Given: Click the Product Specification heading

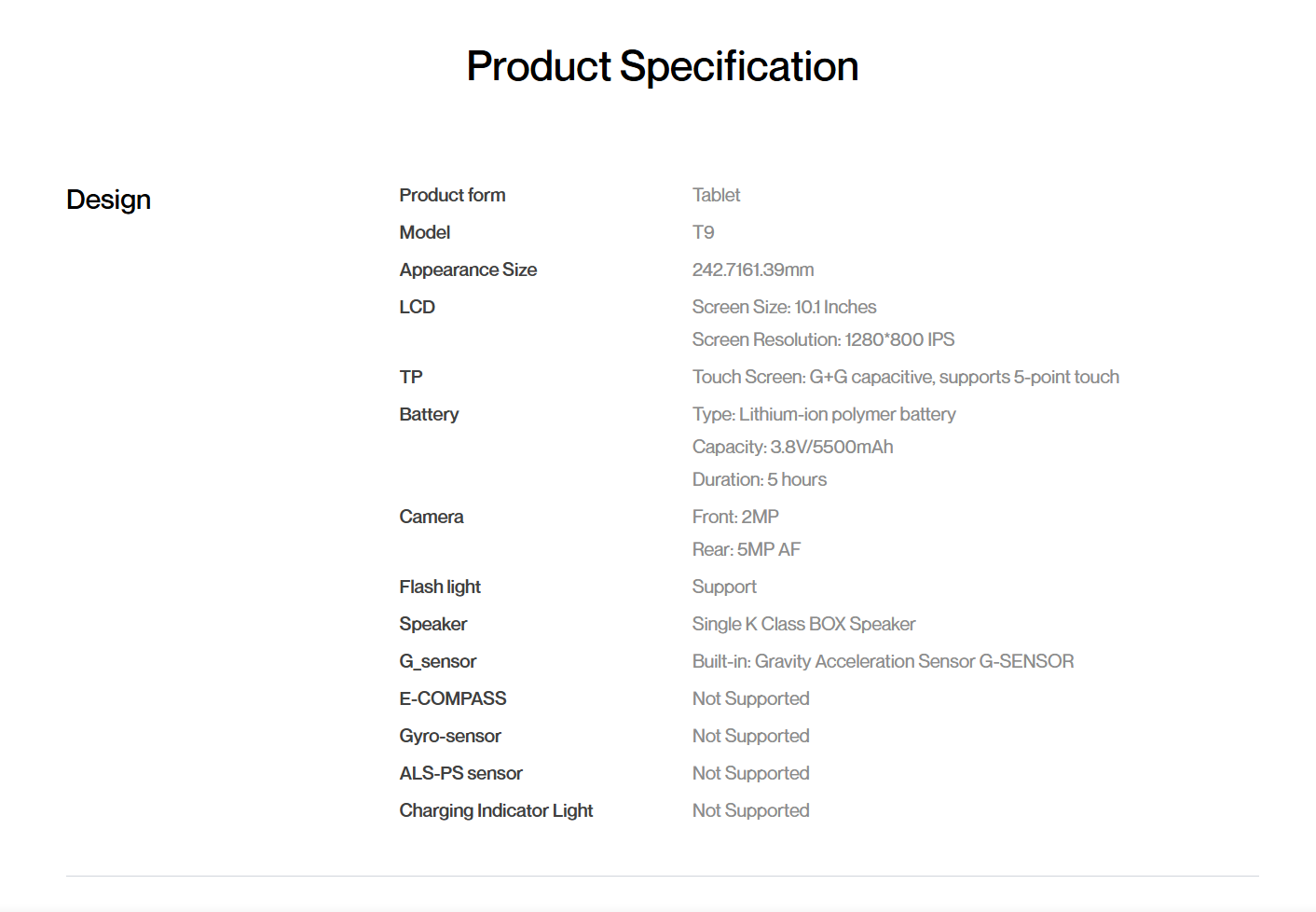Looking at the screenshot, I should pos(662,66).
